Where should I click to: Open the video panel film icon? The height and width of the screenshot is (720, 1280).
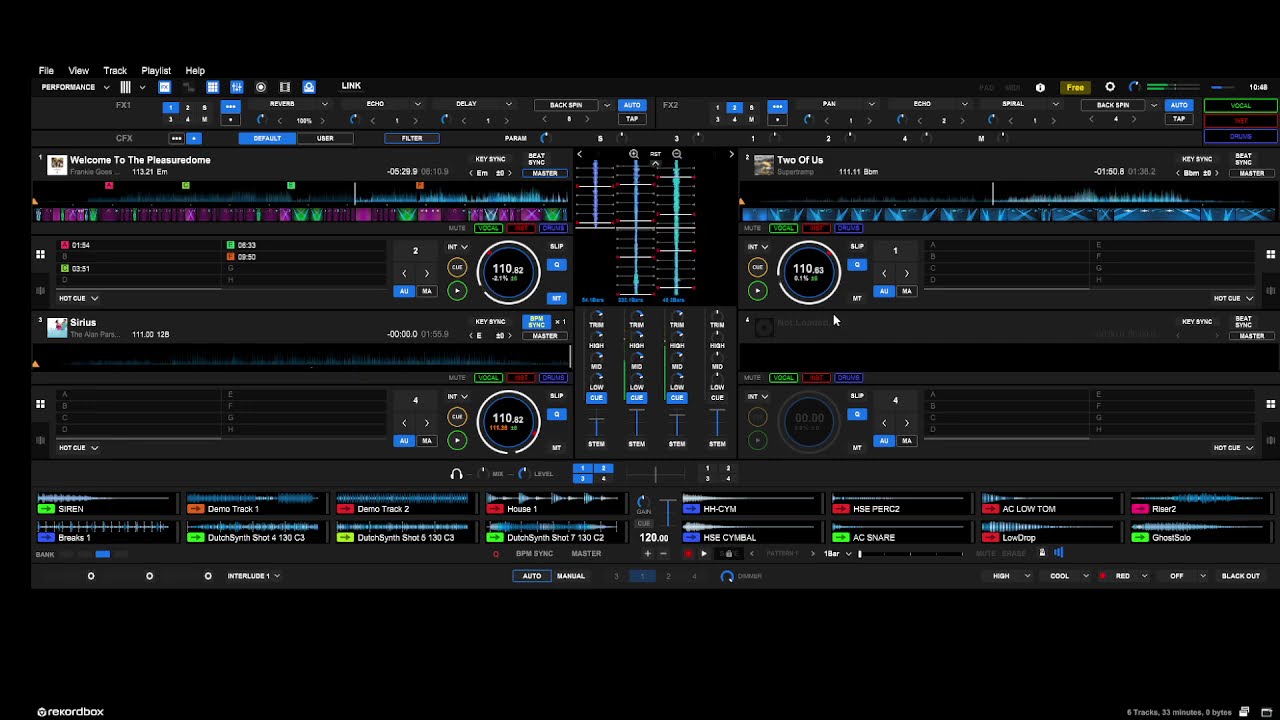pyautogui.click(x=285, y=87)
